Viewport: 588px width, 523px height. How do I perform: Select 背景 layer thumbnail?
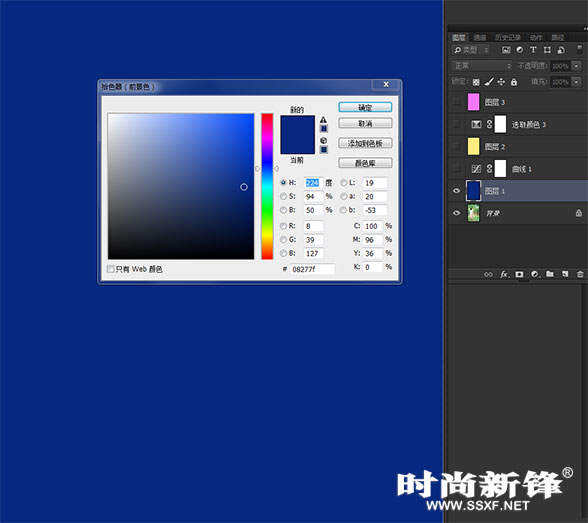pos(474,213)
